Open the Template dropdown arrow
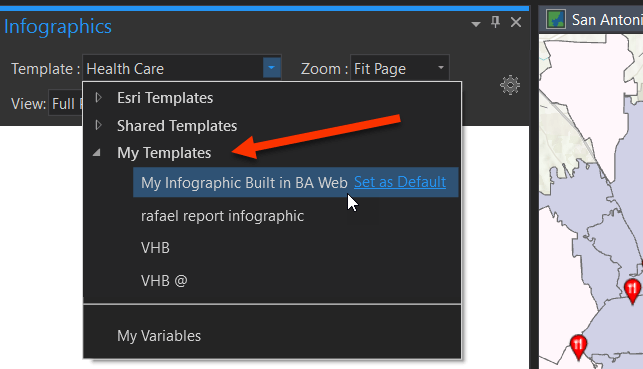 271,68
